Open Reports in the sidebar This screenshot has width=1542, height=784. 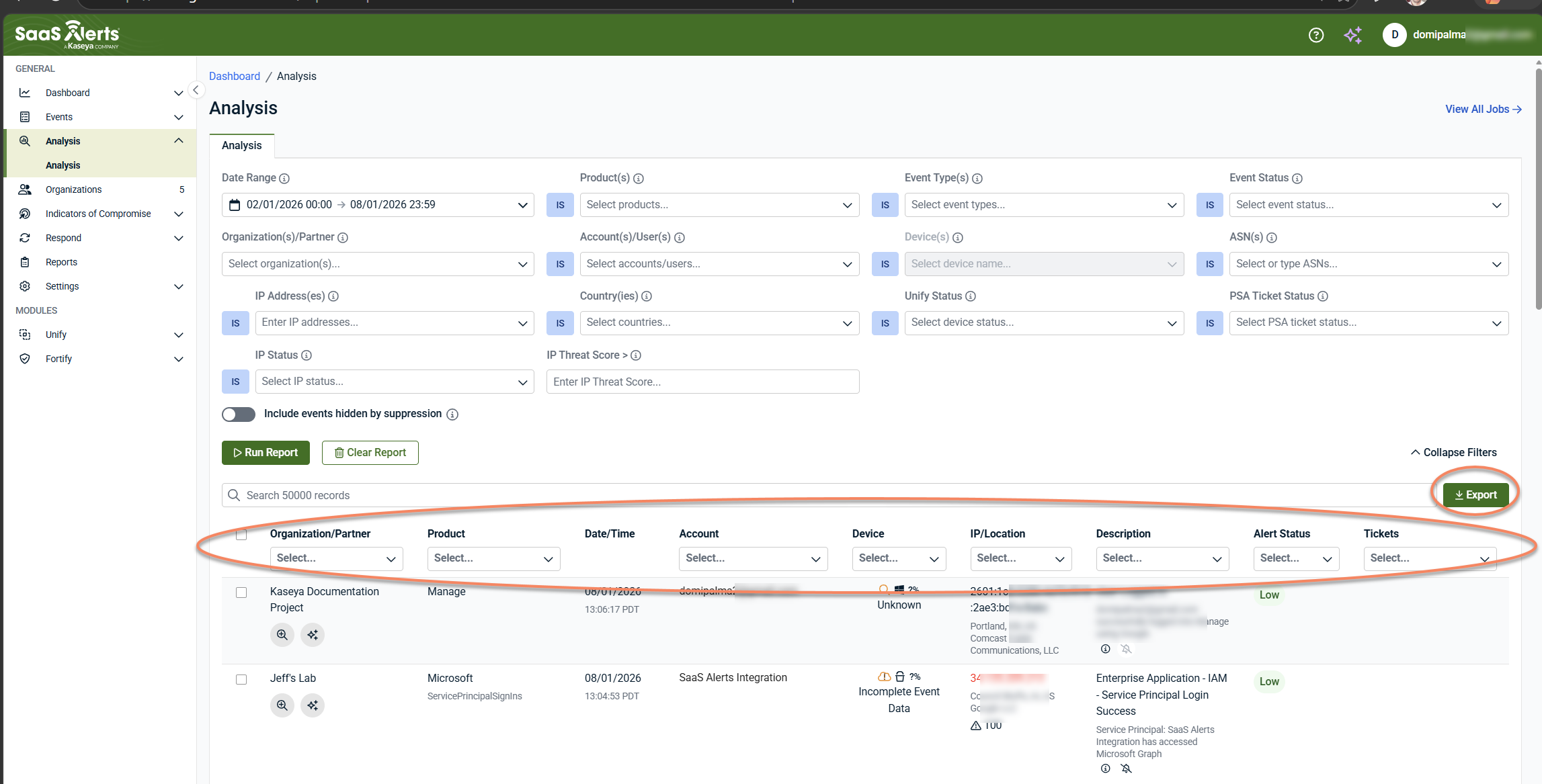pos(100,262)
